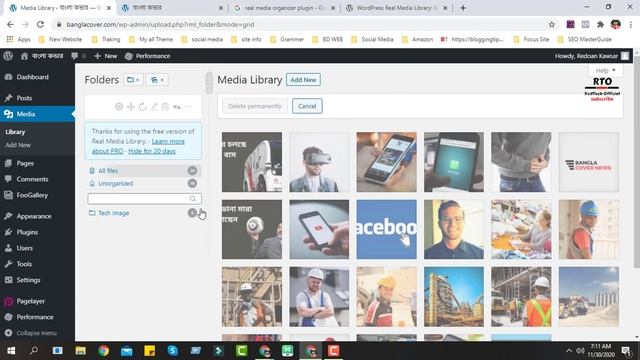Screen dimensions: 640x360
Task: Select the rearrange/move folder tool
Action: [x=131, y=107]
